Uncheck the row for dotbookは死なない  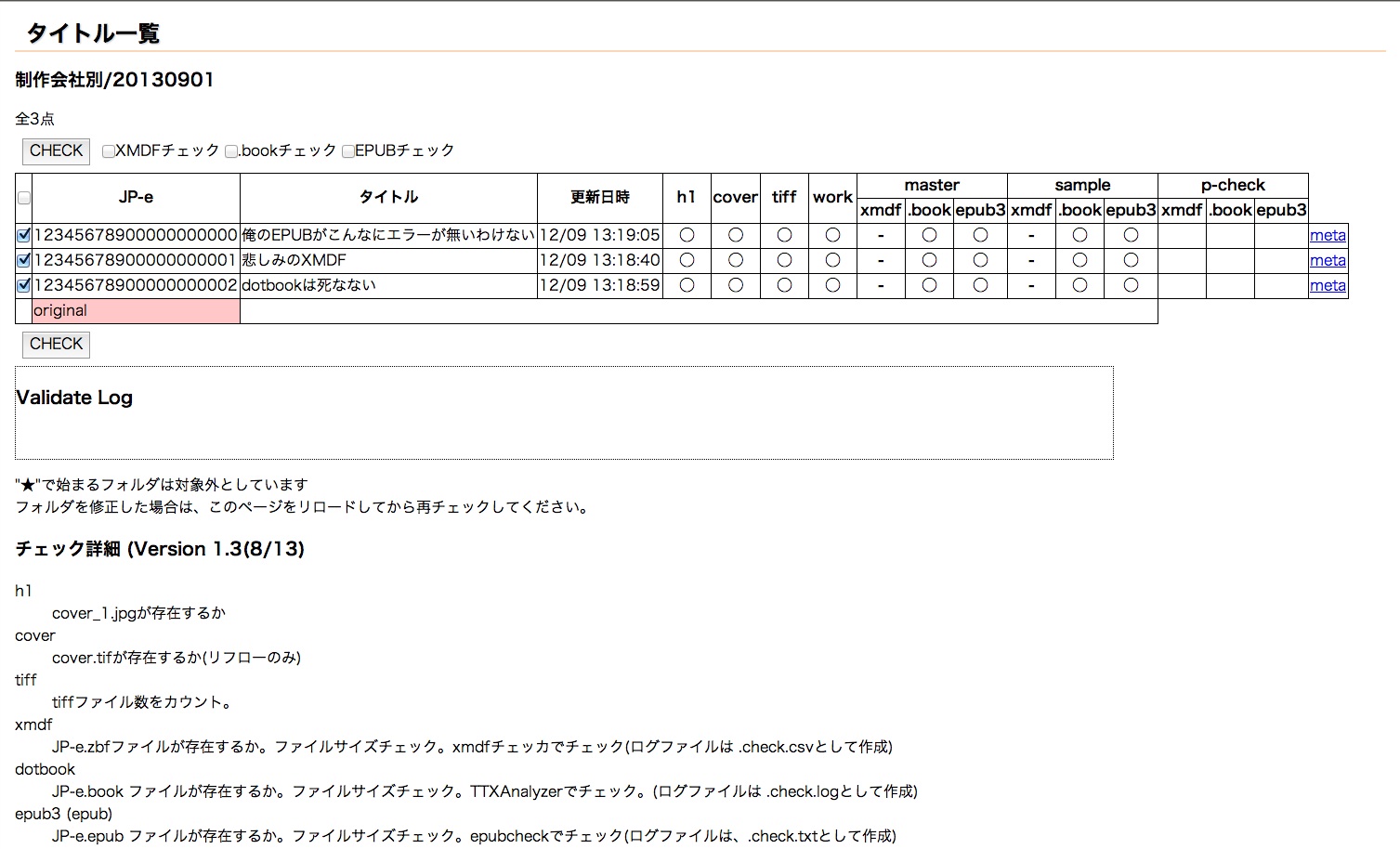[24, 286]
